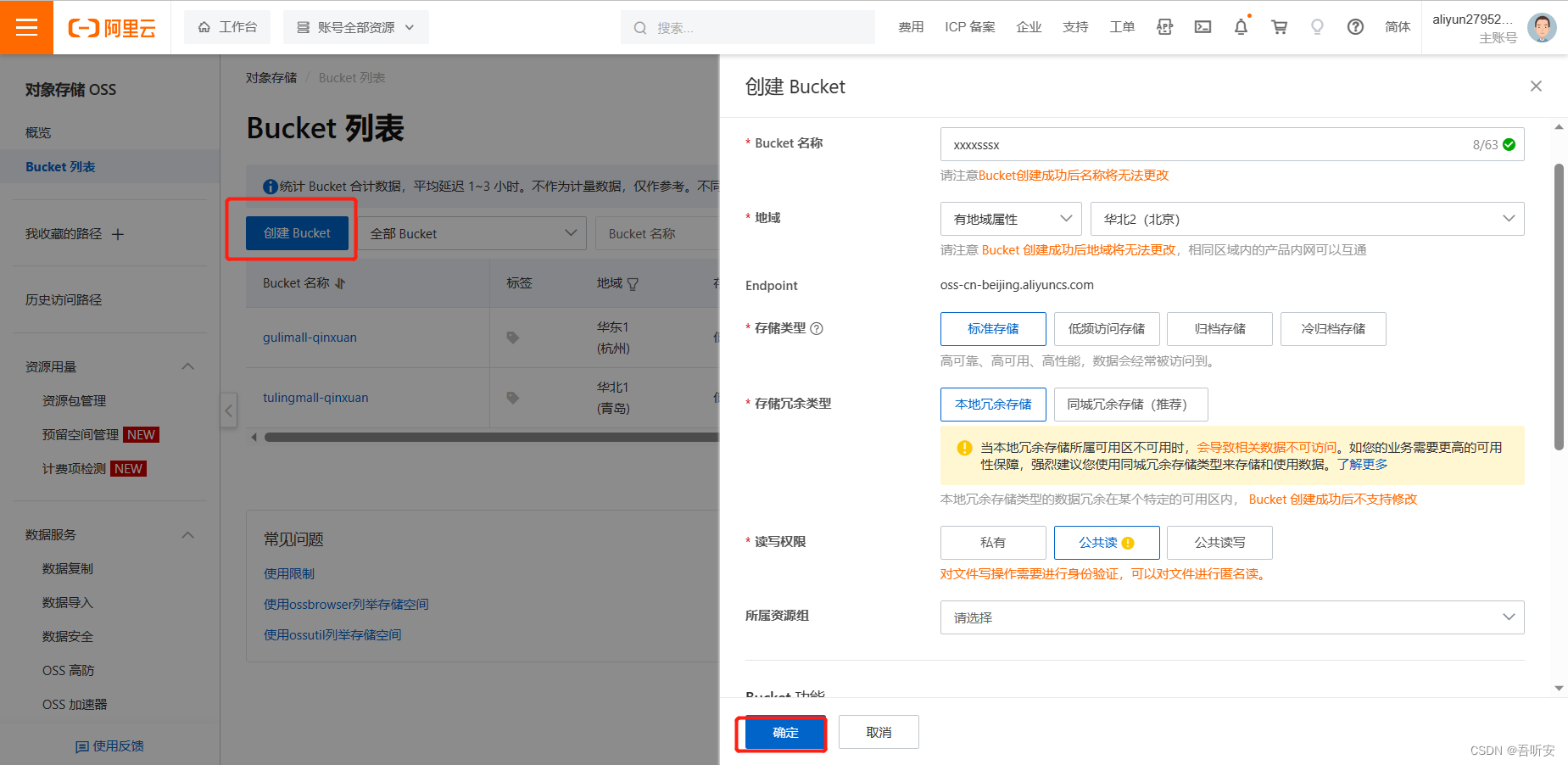This screenshot has width=1568, height=765.
Task: Open 资源包管理 sidebar item
Action: (x=75, y=401)
